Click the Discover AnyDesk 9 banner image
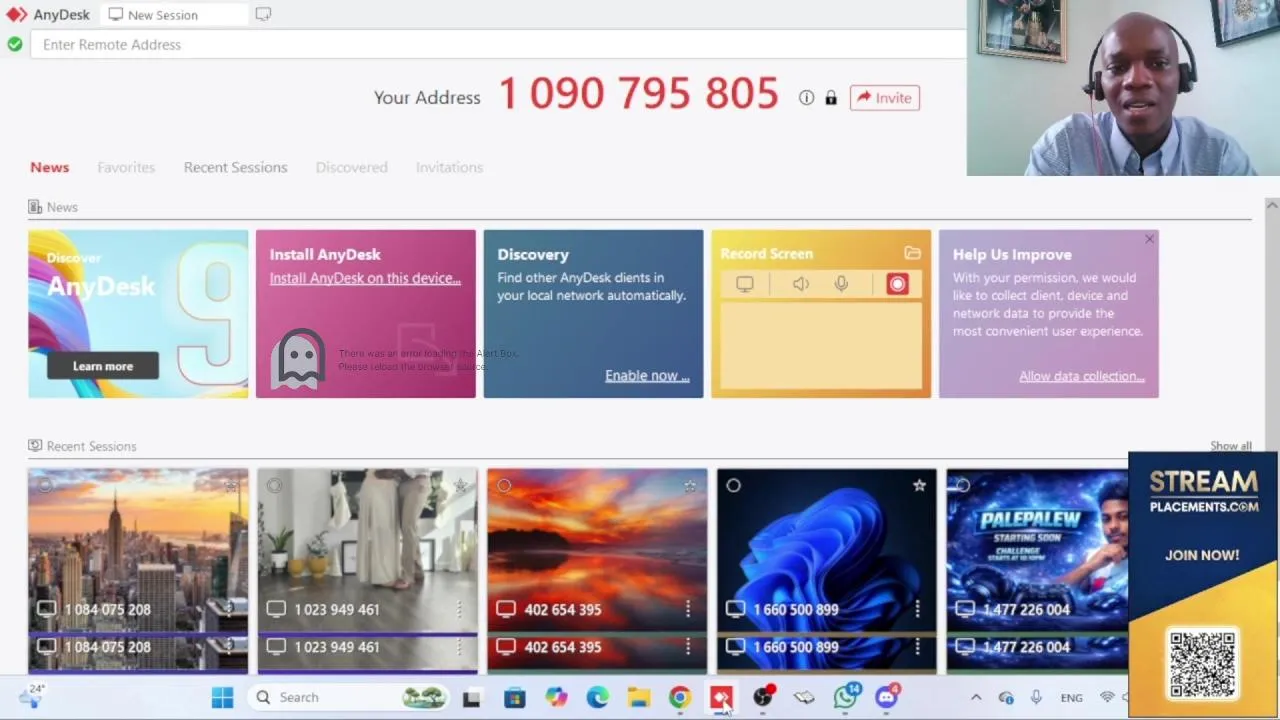Viewport: 1280px width, 720px height. click(x=138, y=314)
